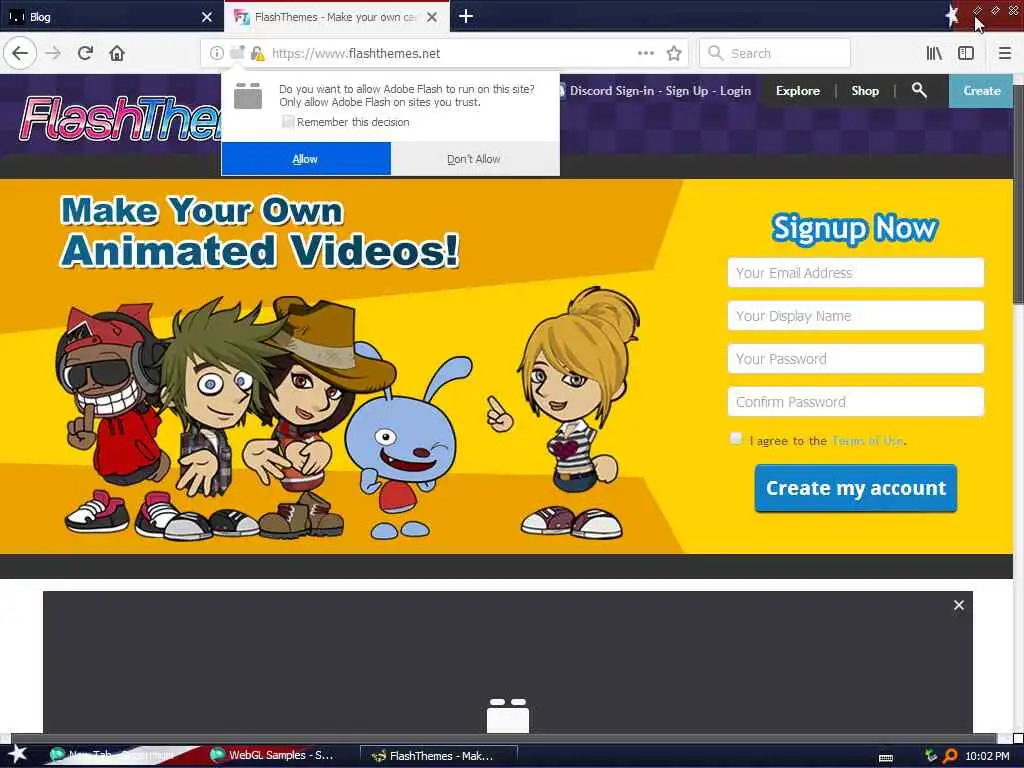
Task: Reload the page with the refresh icon
Action: pyautogui.click(x=85, y=53)
